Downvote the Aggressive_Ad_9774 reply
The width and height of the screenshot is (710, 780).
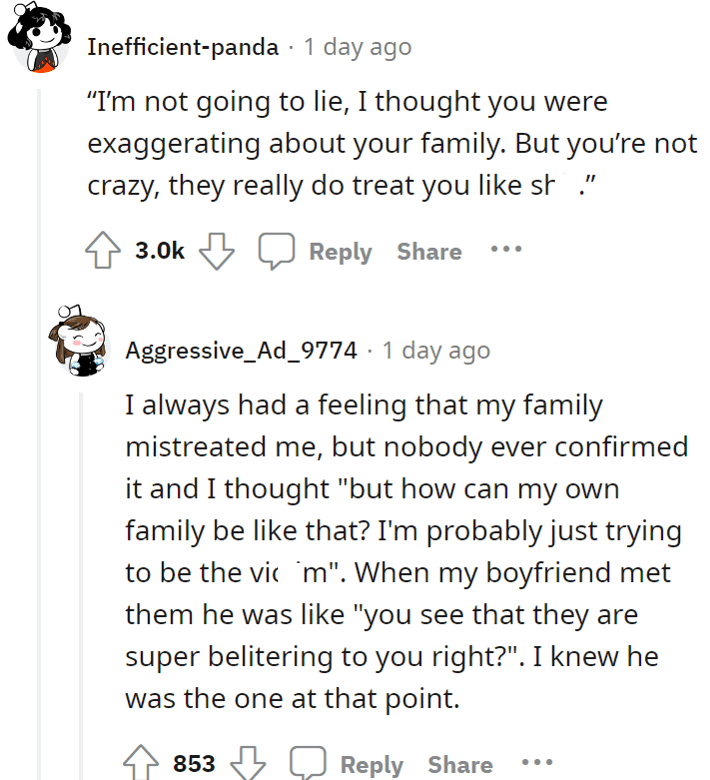click(x=248, y=763)
